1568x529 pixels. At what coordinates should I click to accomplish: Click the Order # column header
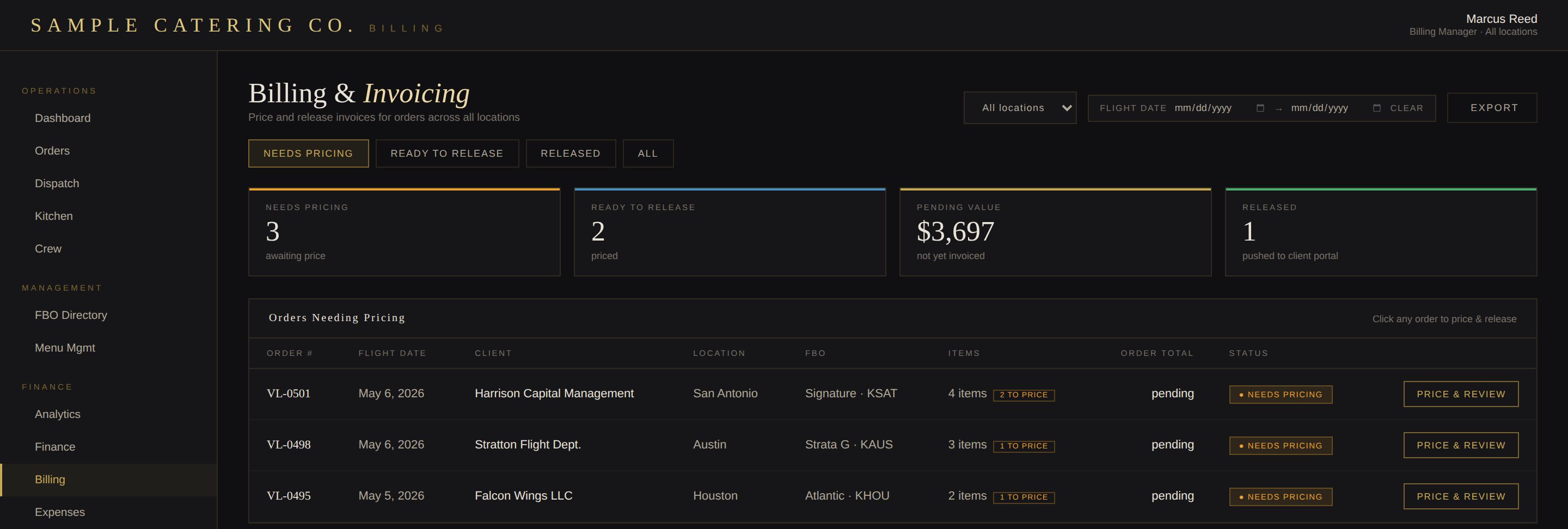click(289, 353)
